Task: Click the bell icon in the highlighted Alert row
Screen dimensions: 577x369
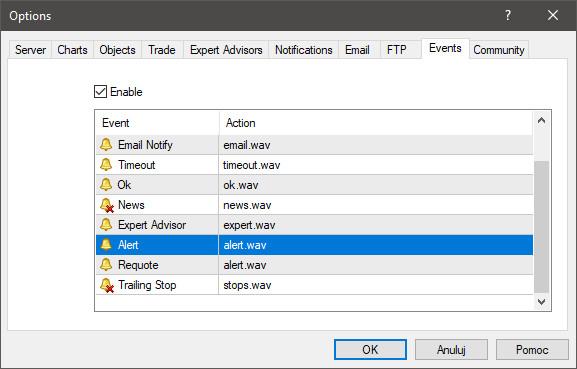Action: [106, 244]
